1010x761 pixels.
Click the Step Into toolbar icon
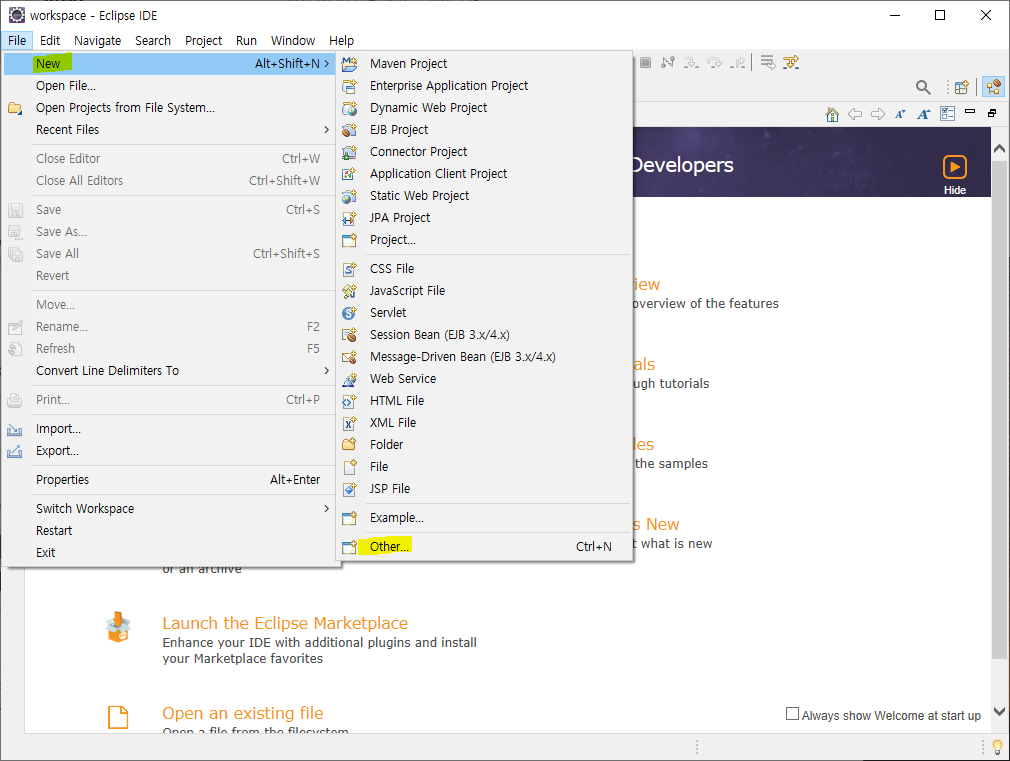pos(691,63)
